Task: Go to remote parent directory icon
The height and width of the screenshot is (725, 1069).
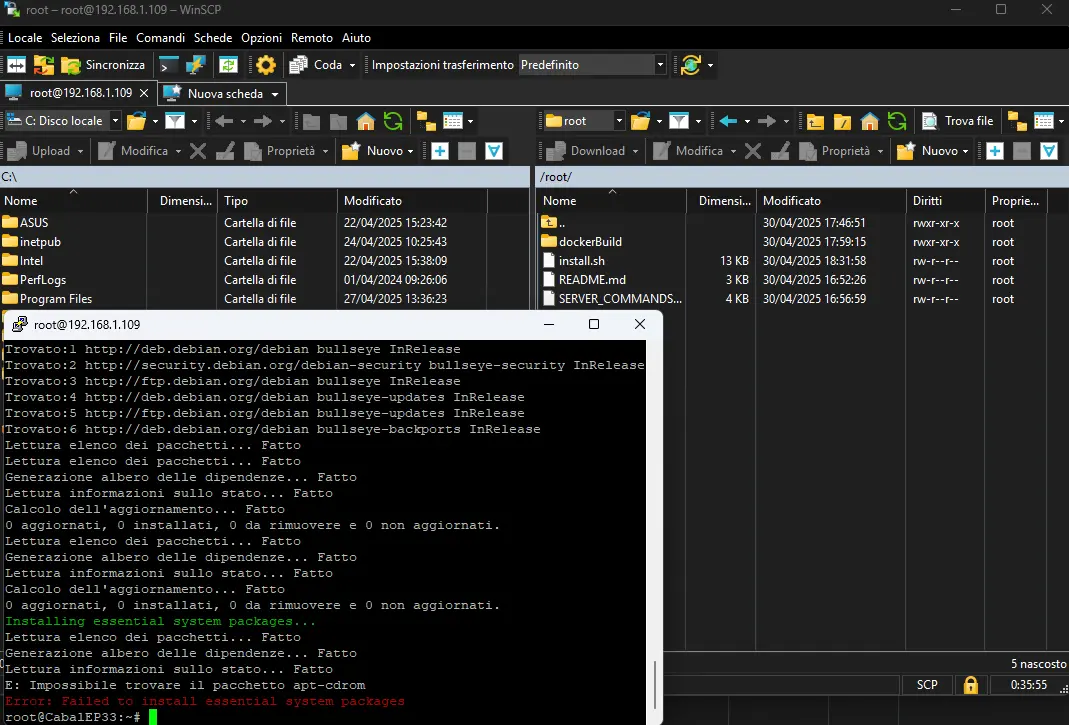Action: tap(815, 121)
